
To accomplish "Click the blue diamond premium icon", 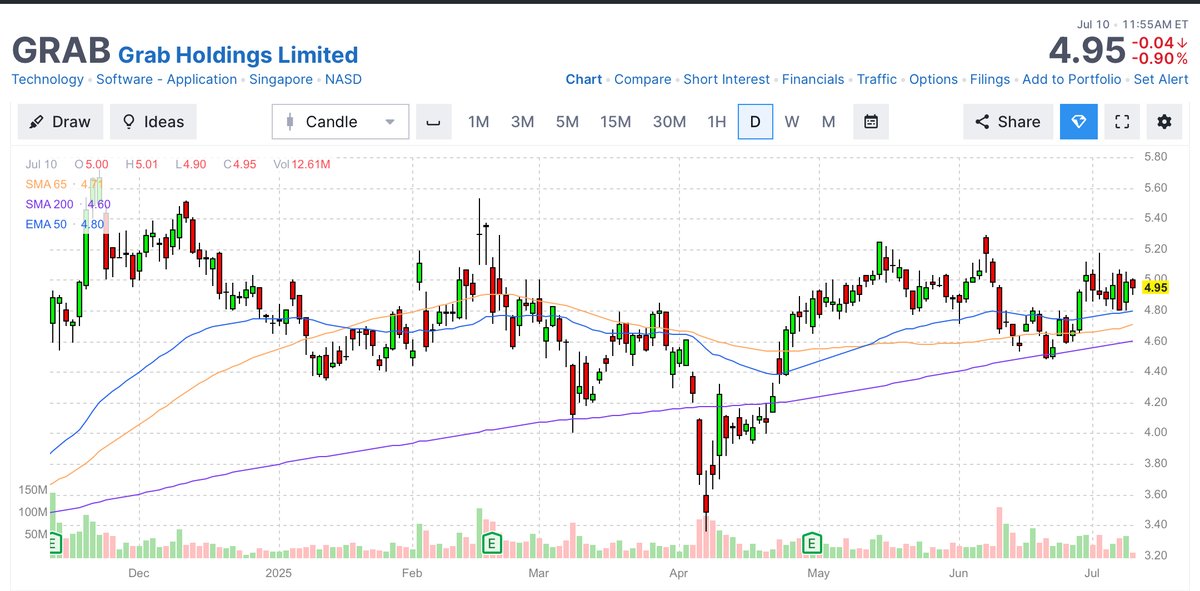I will click(1079, 122).
